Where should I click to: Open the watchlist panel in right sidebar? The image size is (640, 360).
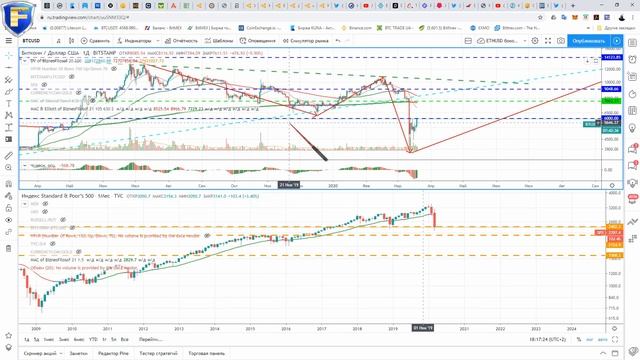click(632, 43)
